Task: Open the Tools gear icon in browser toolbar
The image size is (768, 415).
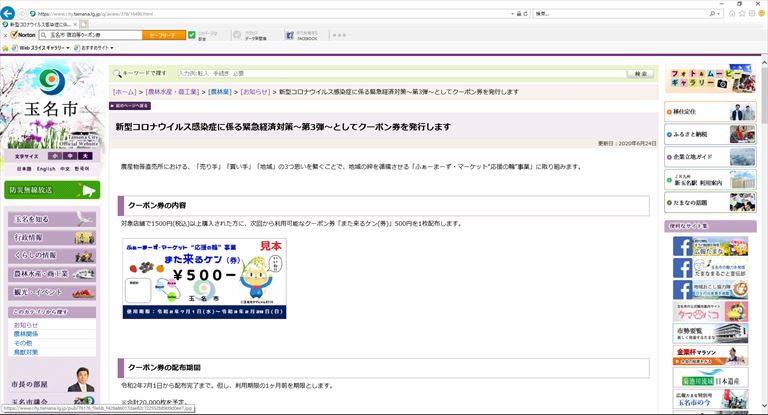Action: point(752,14)
